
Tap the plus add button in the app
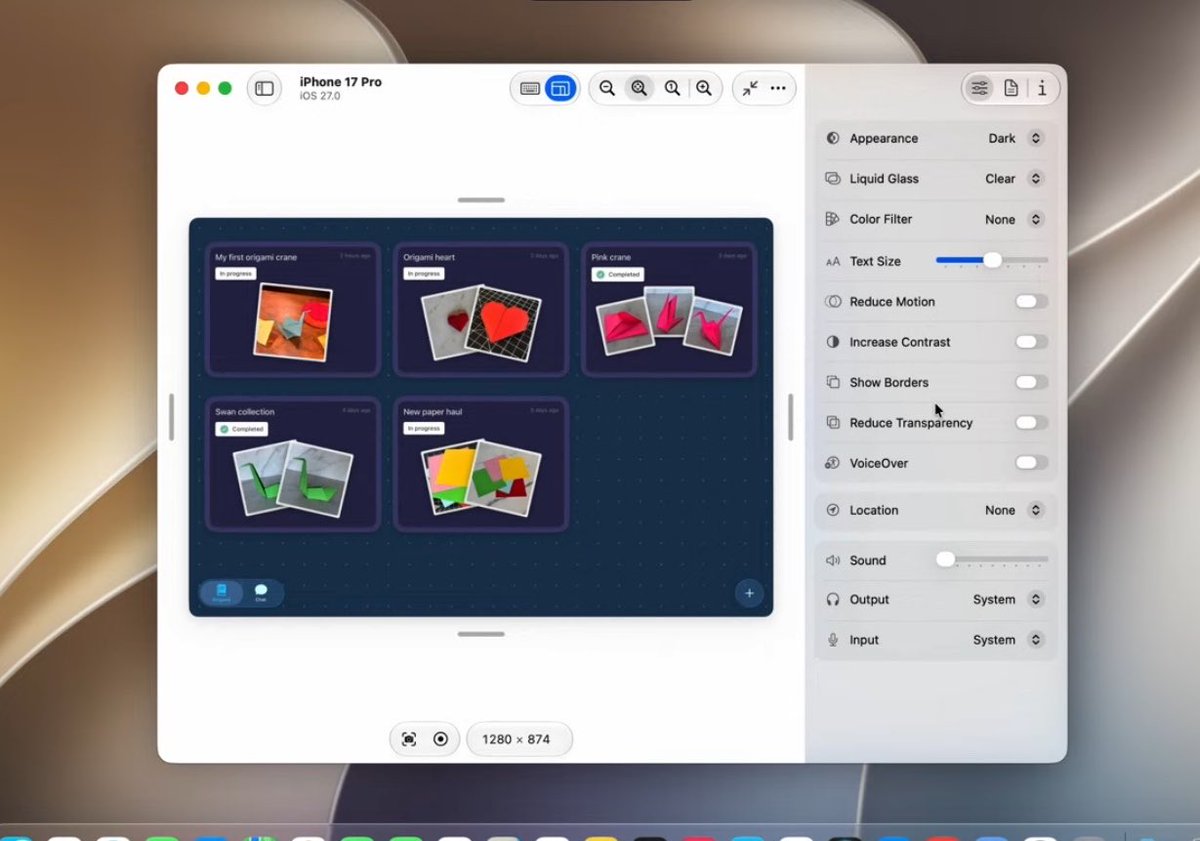(749, 593)
